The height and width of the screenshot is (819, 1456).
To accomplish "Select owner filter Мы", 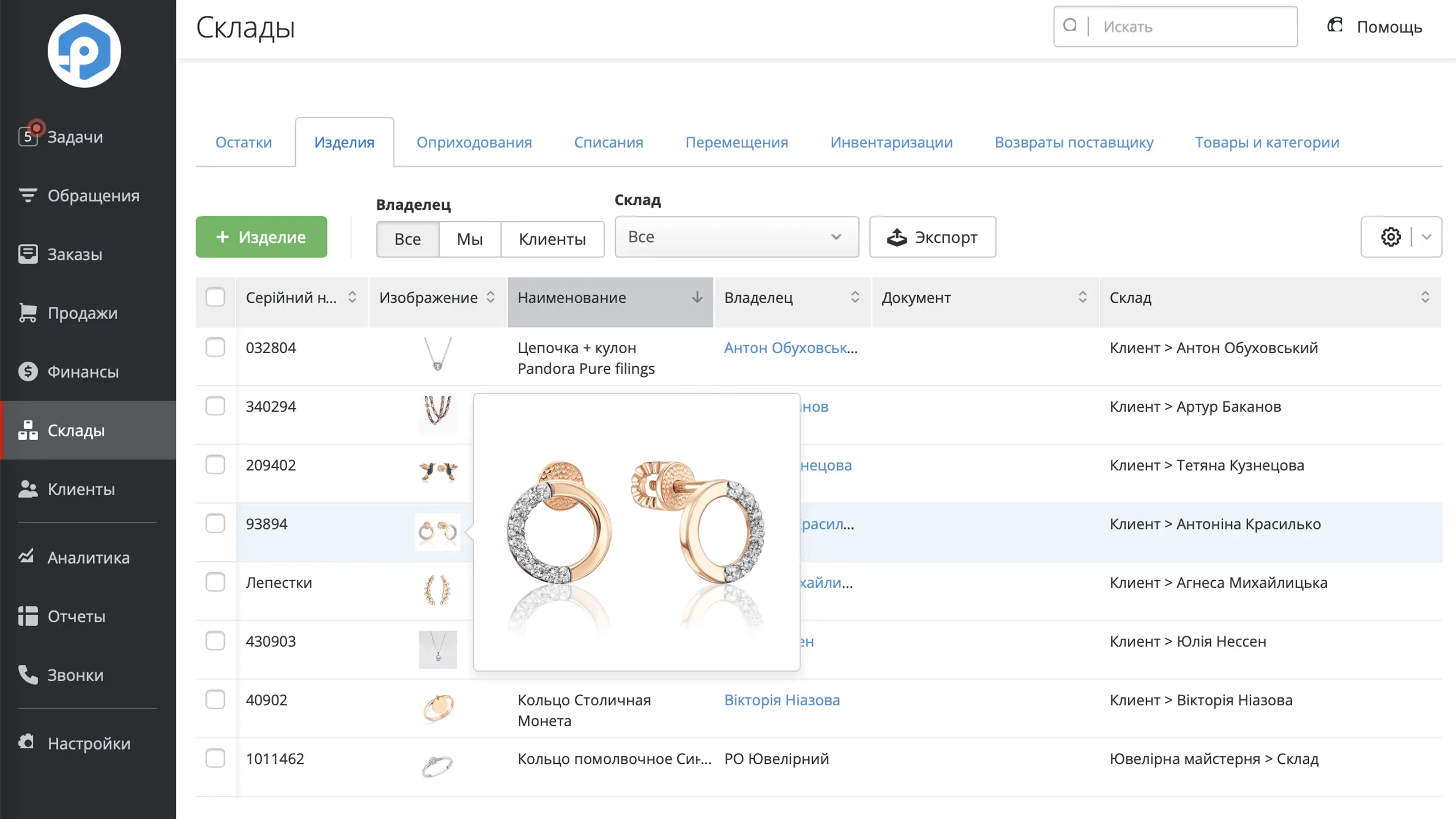I will pos(470,239).
